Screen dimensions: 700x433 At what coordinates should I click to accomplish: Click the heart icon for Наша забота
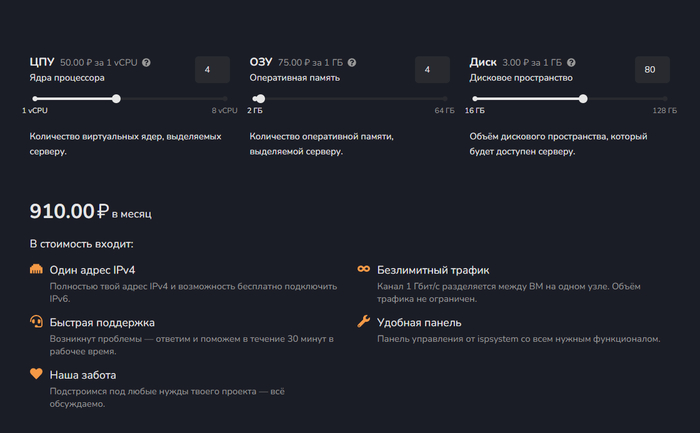pos(37,374)
